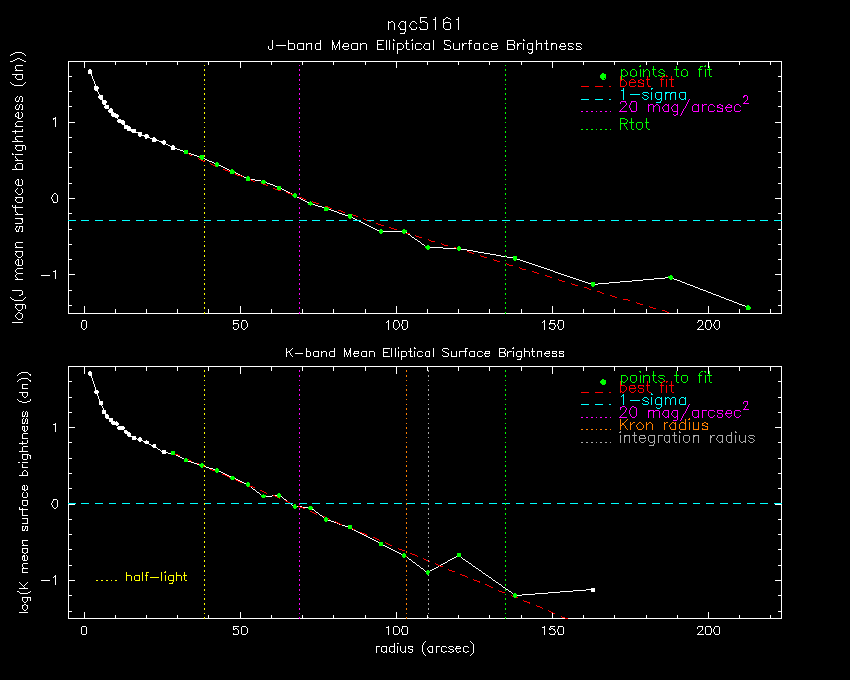Pick the final white data point in K-band plot
This screenshot has height=680, width=850.
coord(593,590)
